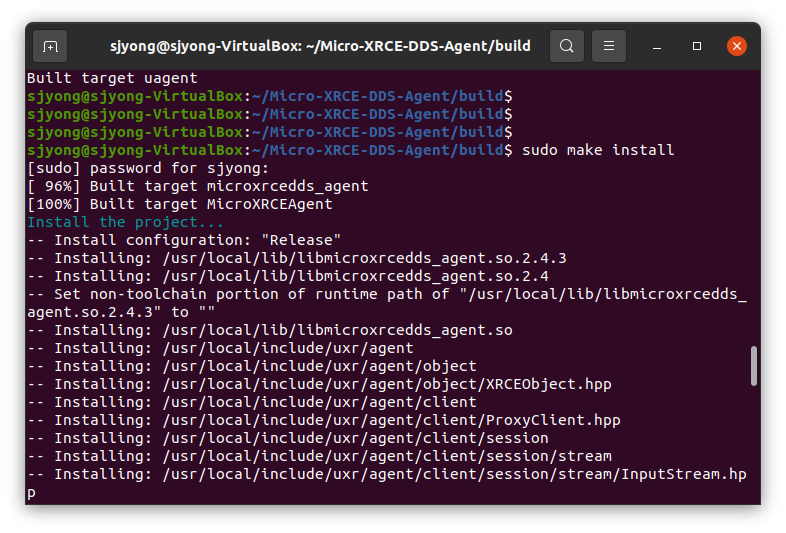Click the line ending in uxr/agent/client
786x533 pixels.
[x=252, y=403]
